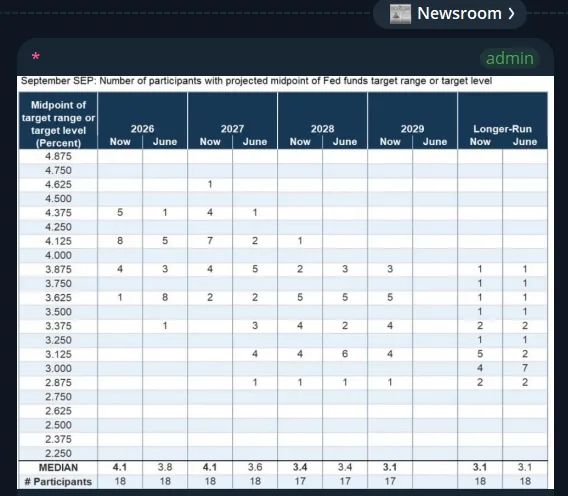Click the pink asterisk post marker

(36, 57)
